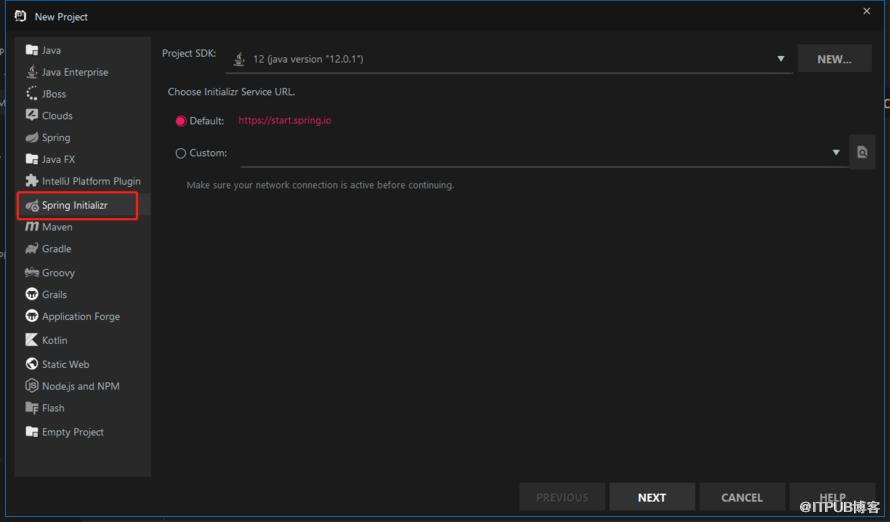Close the New Project dialog
This screenshot has width=890, height=522.
(866, 11)
